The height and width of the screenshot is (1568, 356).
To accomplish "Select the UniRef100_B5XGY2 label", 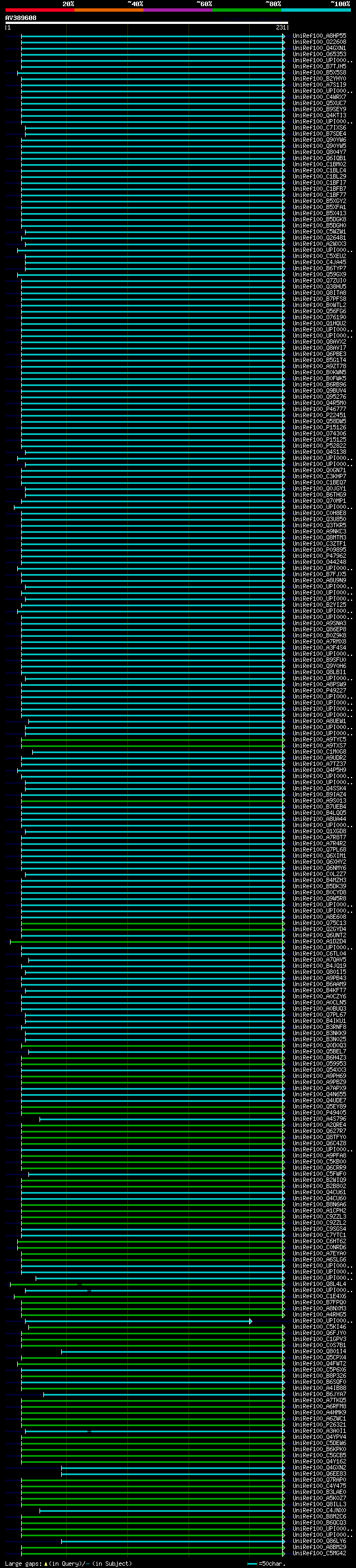I will [x=319, y=201].
